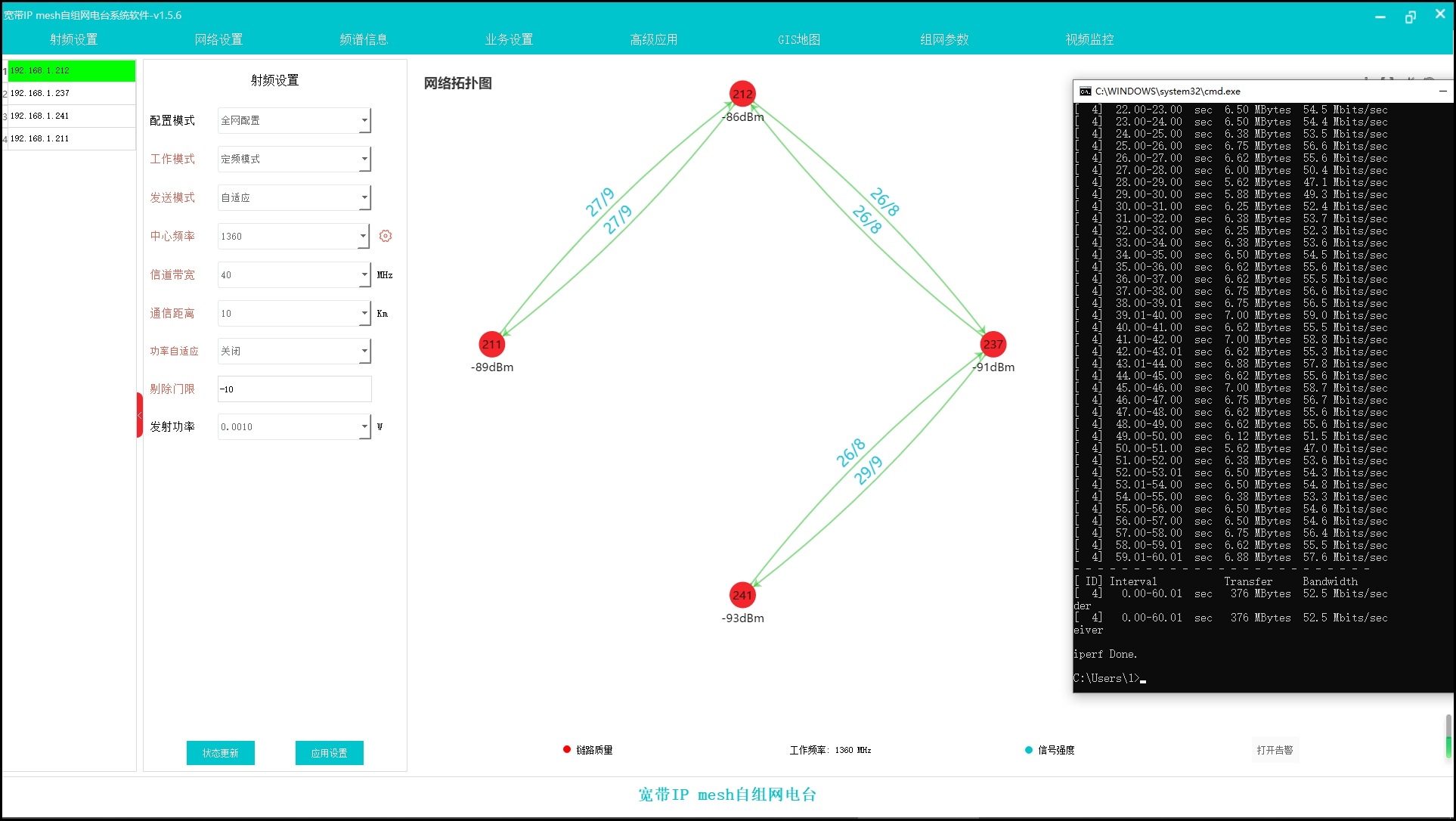Click 状态更新 button
The width and height of the screenshot is (1456, 821).
point(221,753)
